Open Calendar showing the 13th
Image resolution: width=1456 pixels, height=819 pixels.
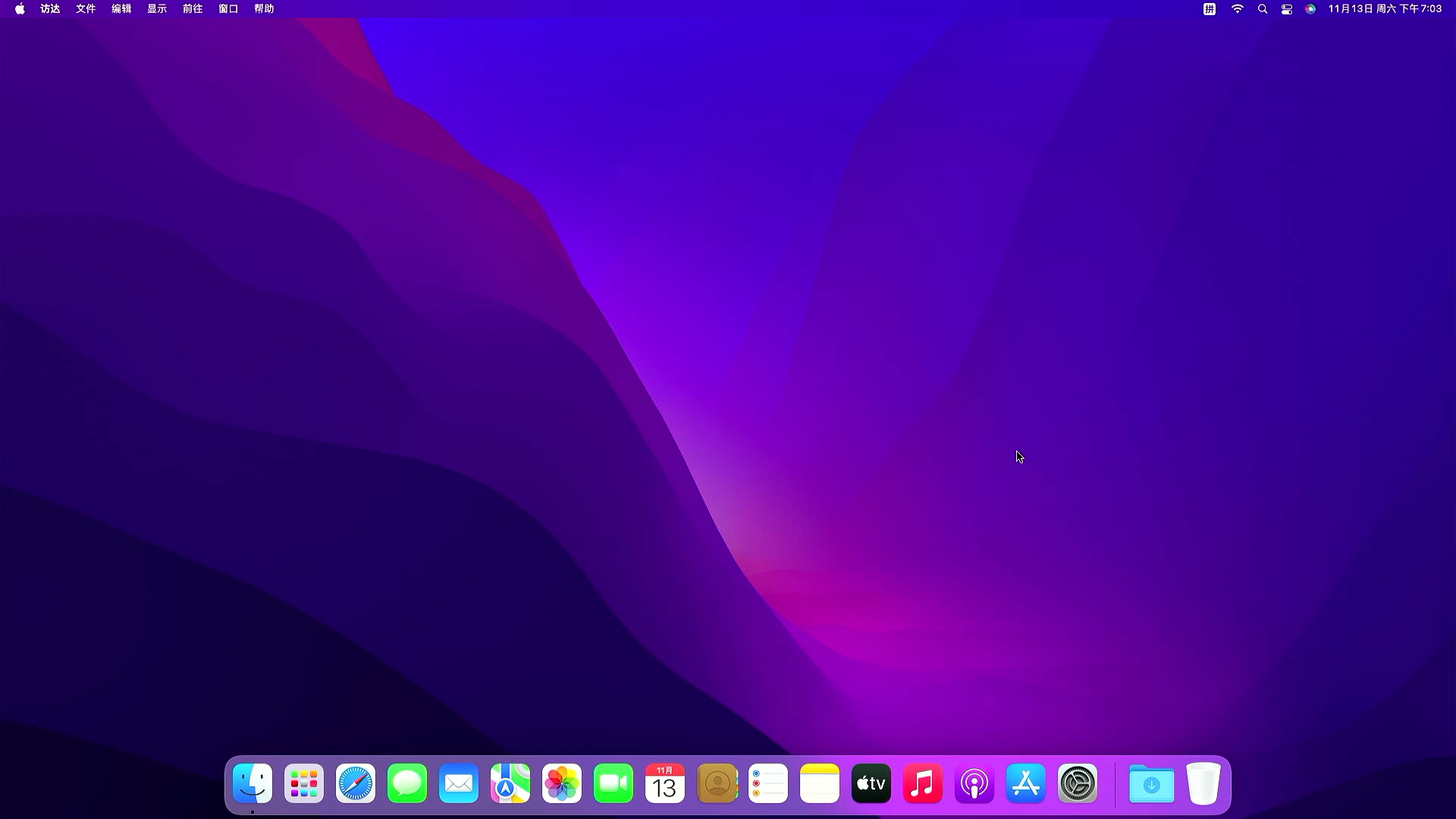(x=665, y=783)
